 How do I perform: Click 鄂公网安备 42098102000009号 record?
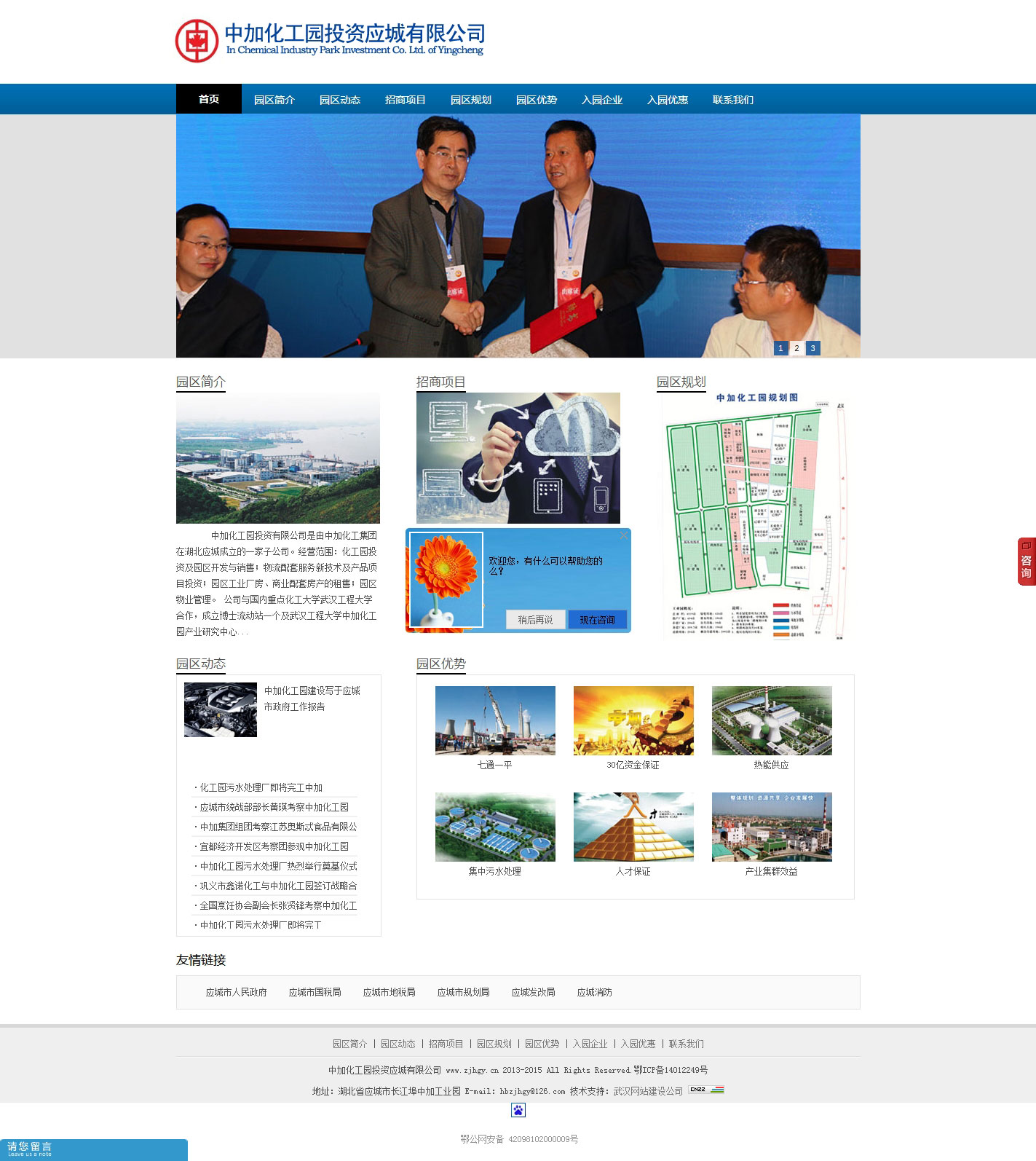(519, 1139)
